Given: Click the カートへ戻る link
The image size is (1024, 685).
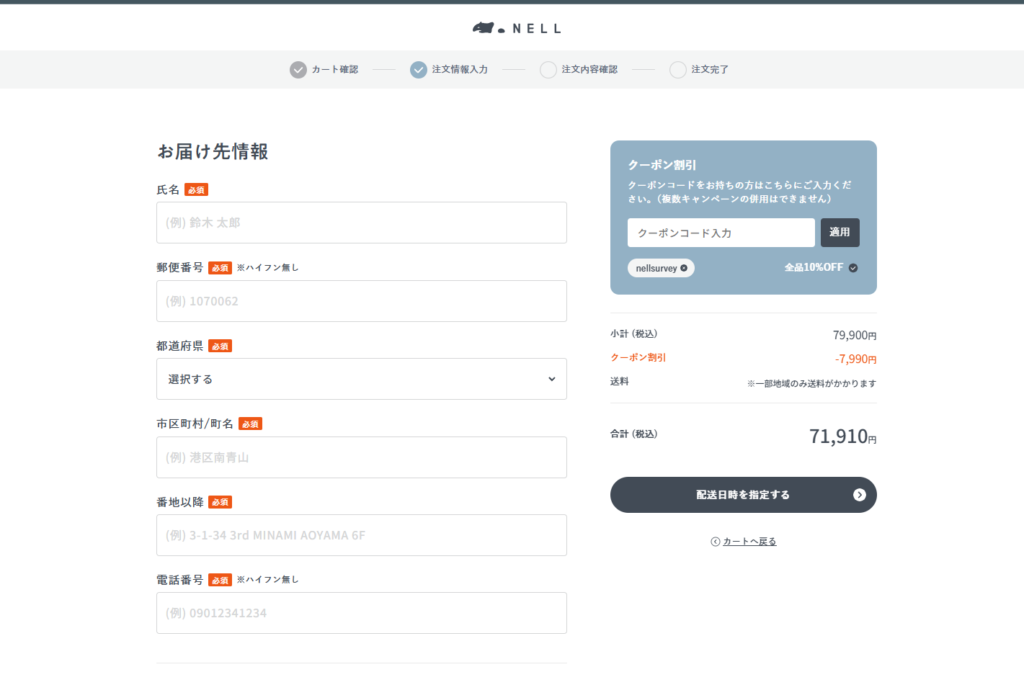Looking at the screenshot, I should [749, 542].
